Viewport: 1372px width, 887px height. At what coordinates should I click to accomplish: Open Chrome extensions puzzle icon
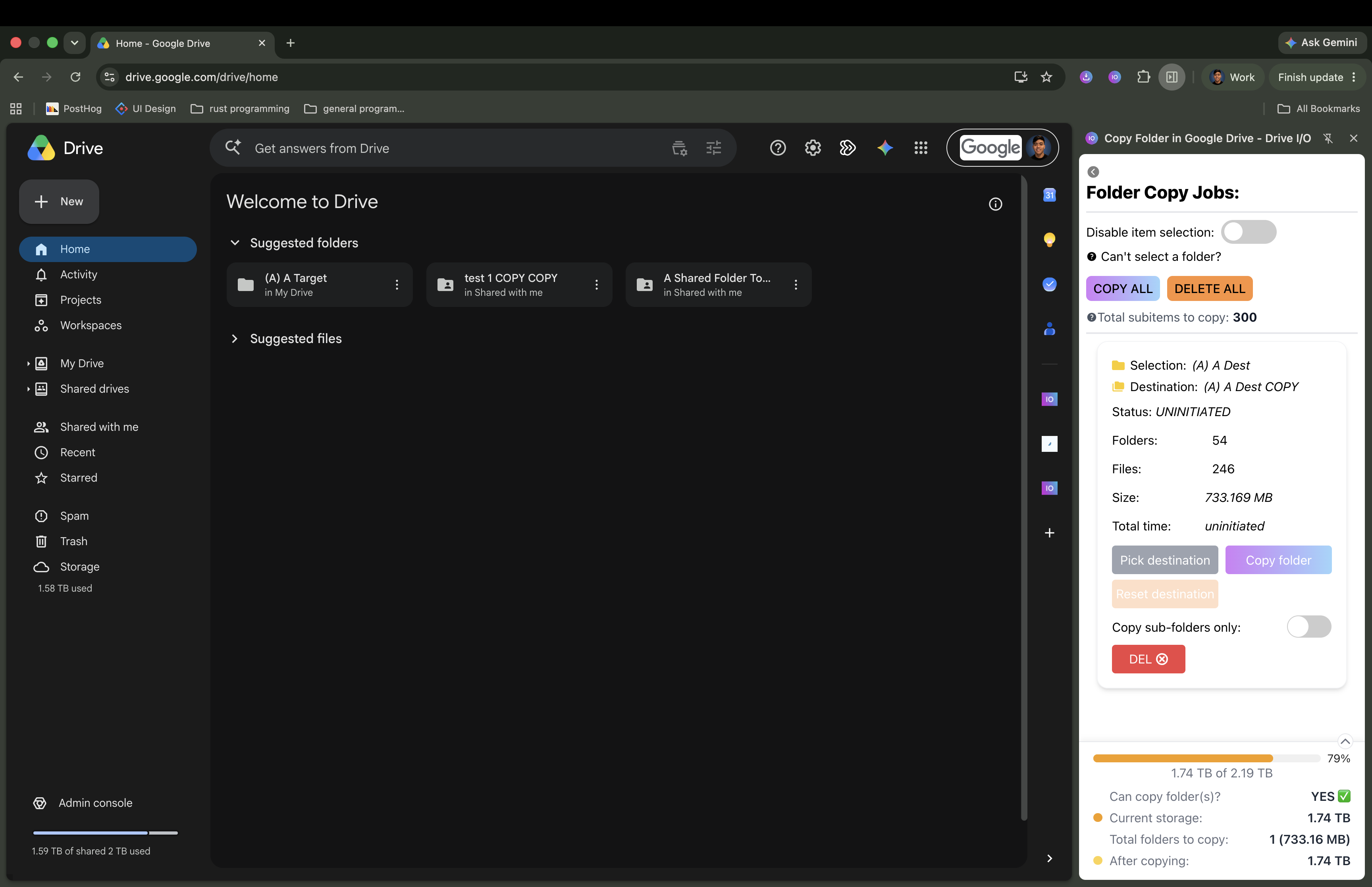[x=1143, y=77]
